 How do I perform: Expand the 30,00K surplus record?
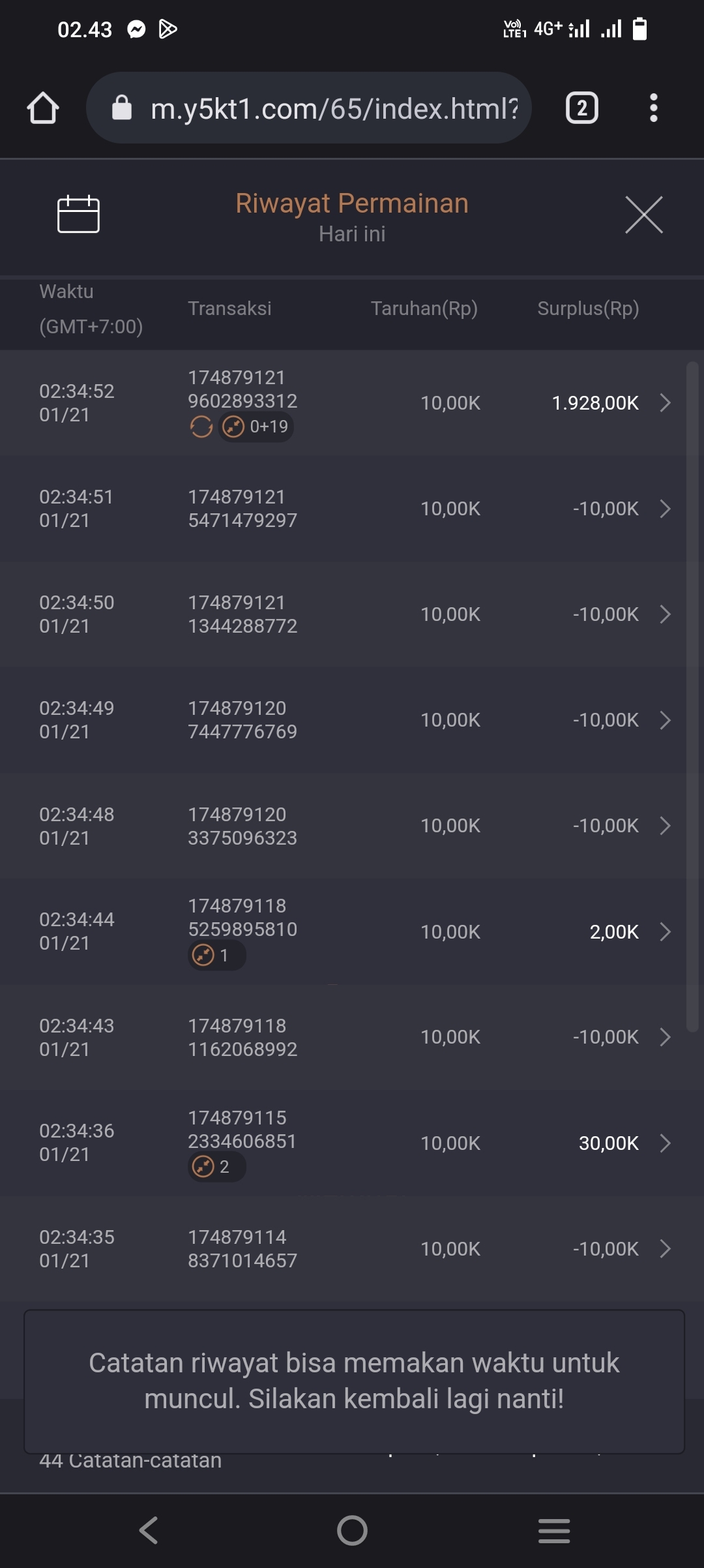(x=665, y=1143)
